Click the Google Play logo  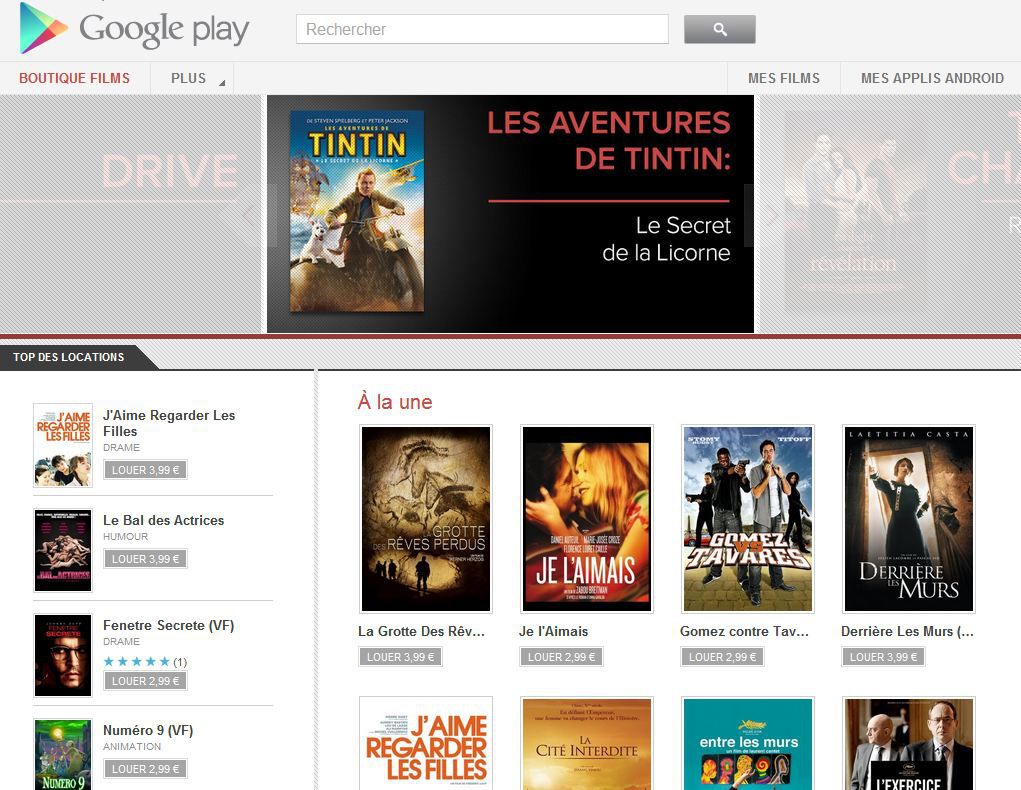pos(134,29)
